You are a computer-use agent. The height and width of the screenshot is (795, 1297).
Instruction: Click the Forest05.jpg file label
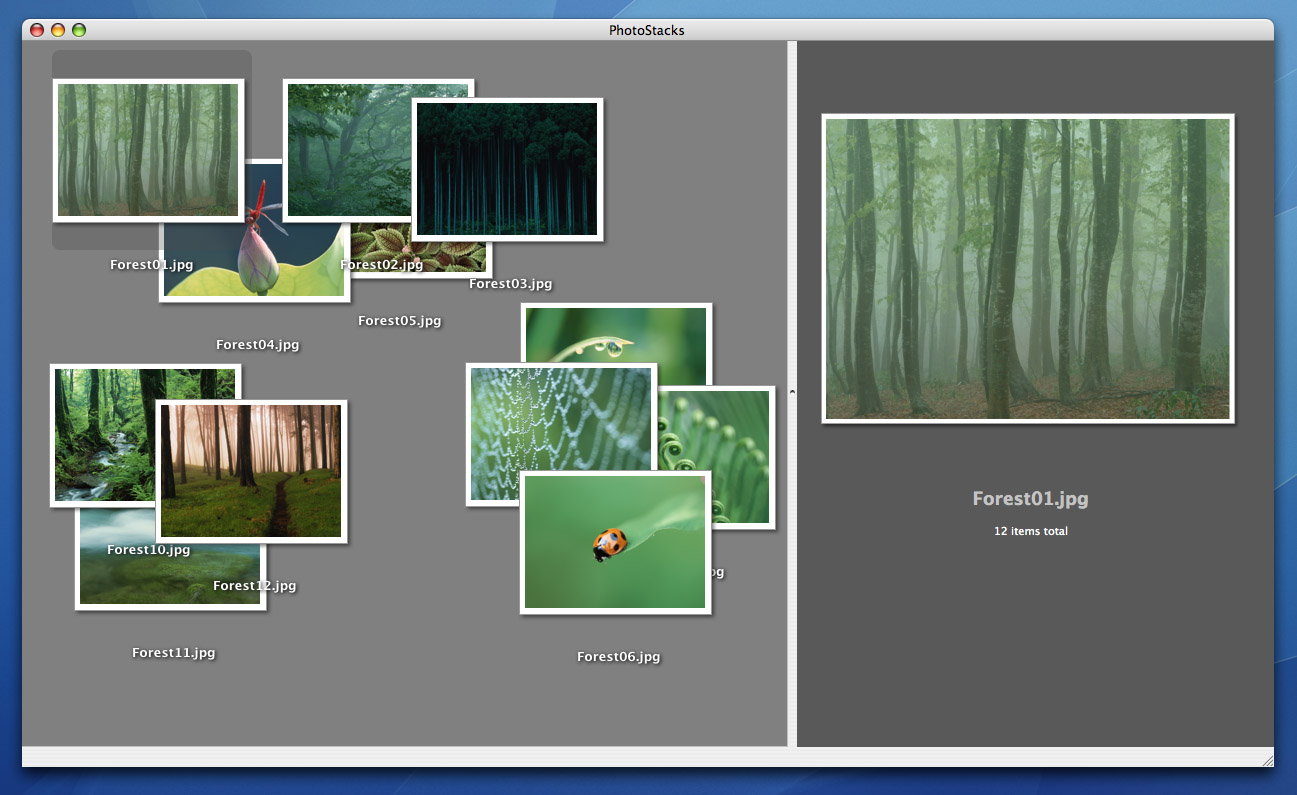(x=400, y=321)
